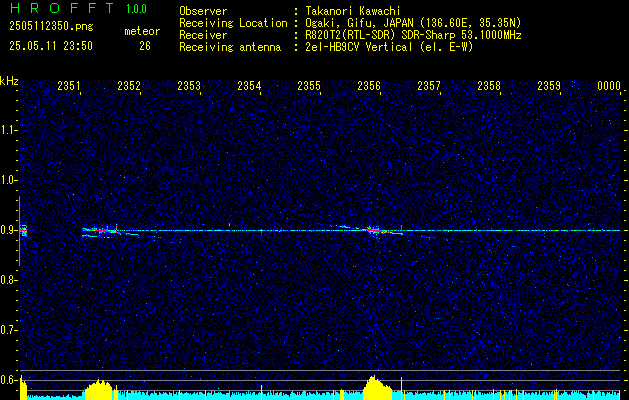Screen dimensions: 629x400
Task: Click time marker 2356
Action: [x=369, y=85]
